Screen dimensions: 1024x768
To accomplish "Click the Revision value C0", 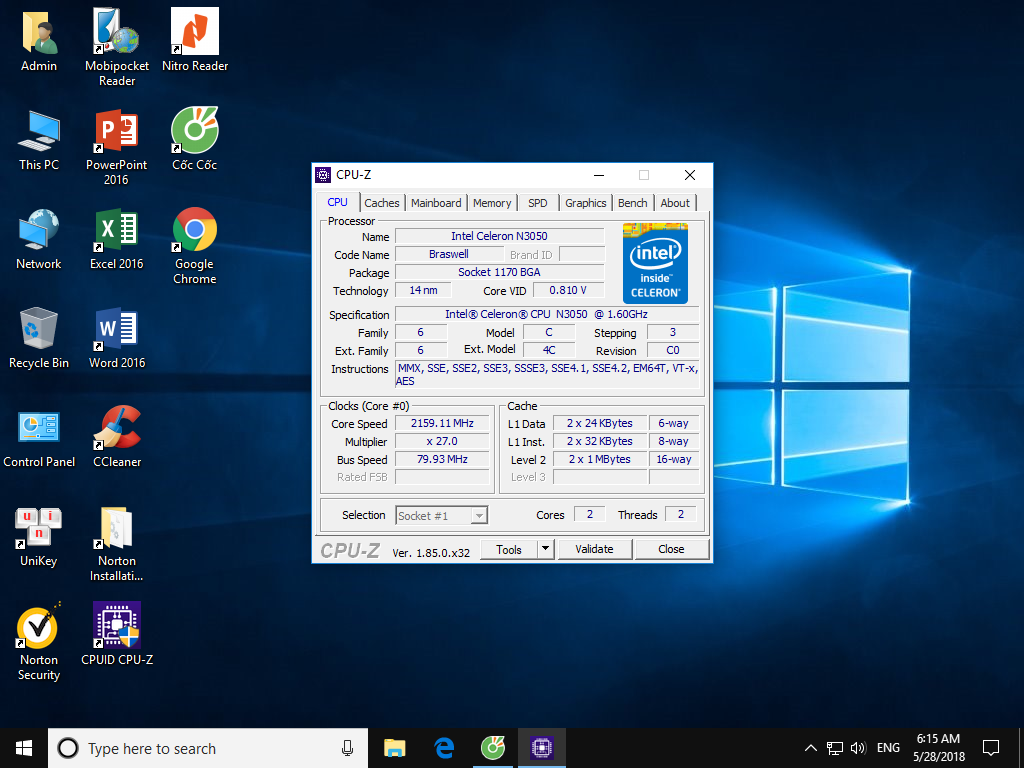I will tap(673, 350).
